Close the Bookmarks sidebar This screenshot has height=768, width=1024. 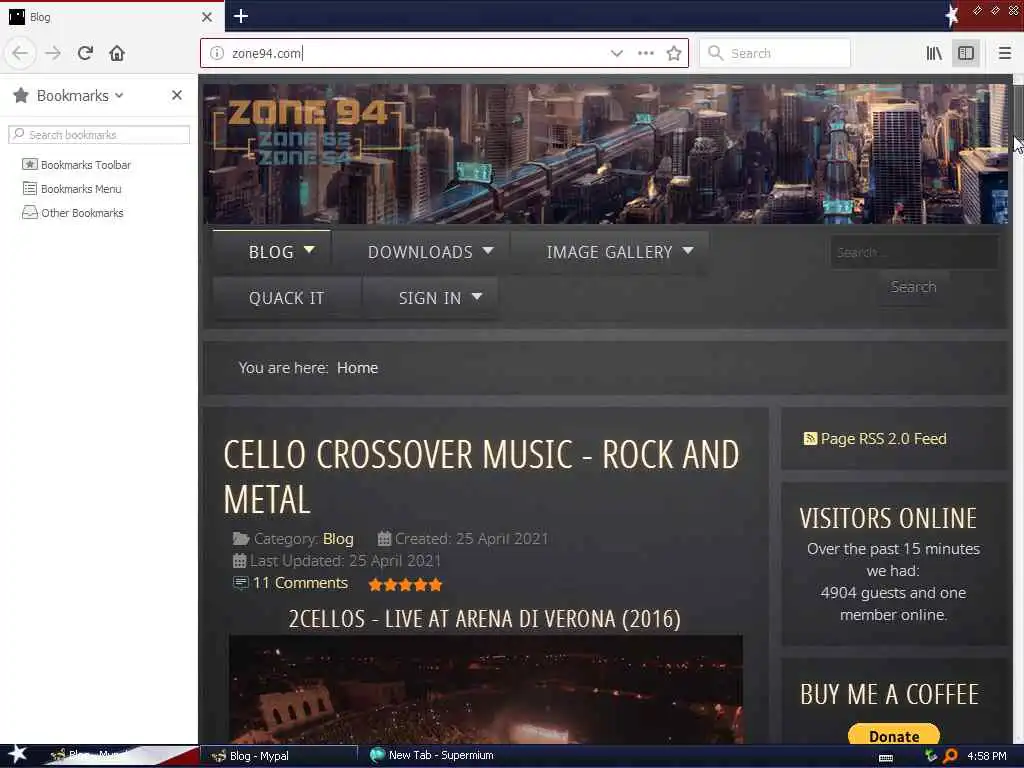point(176,95)
